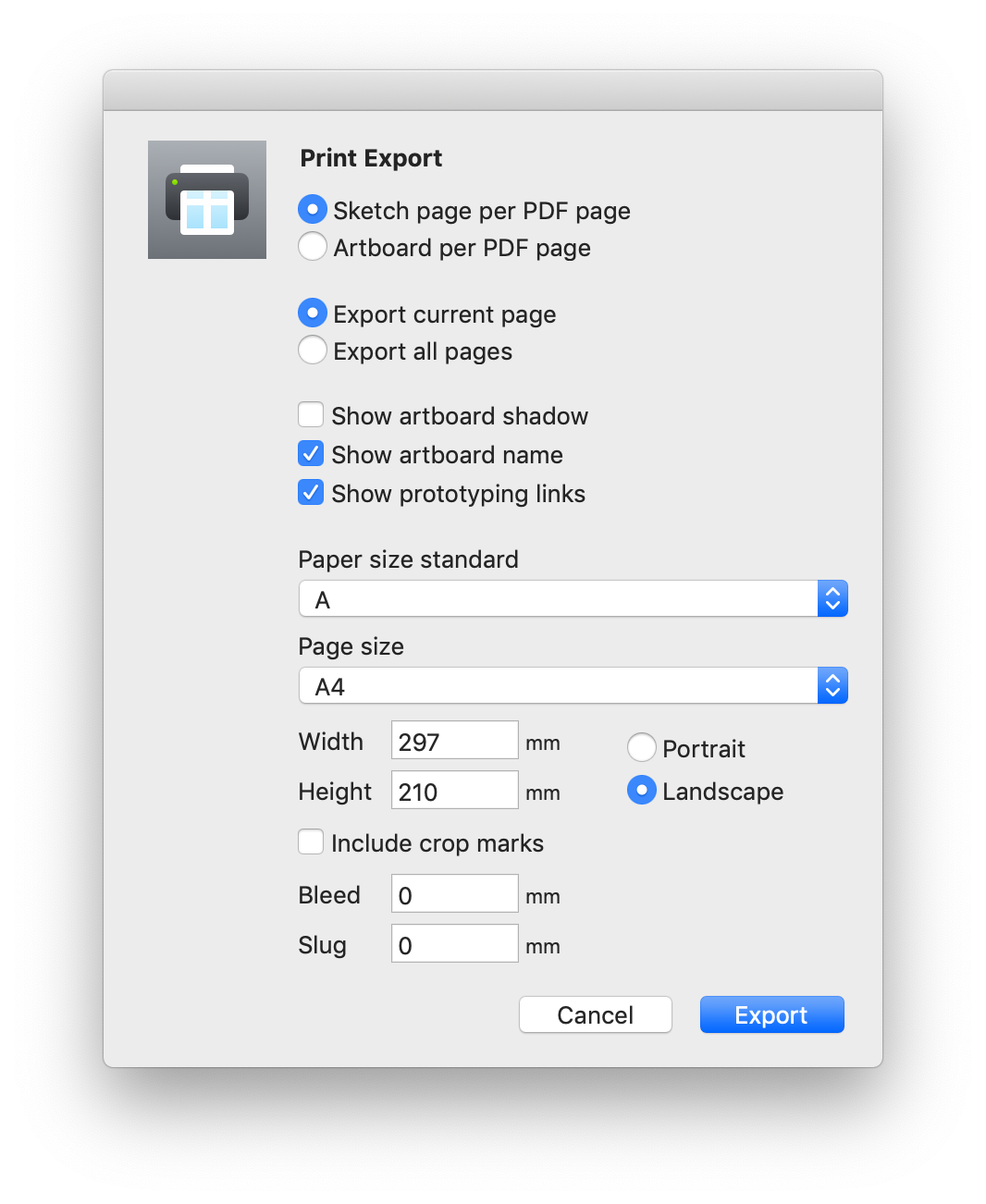986x1204 pixels.
Task: Select Landscape orientation
Action: tap(642, 790)
